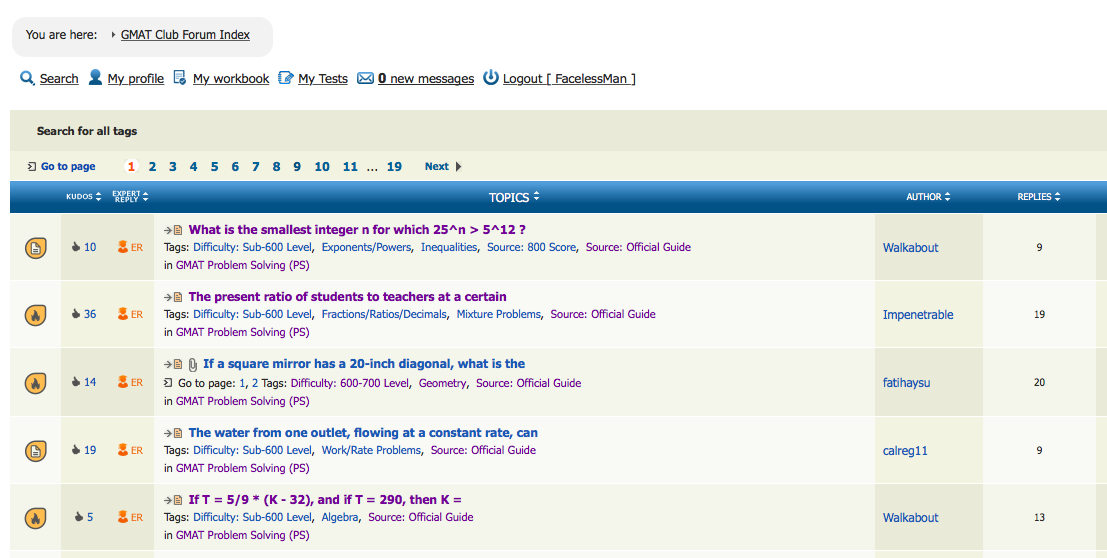Open author profile of fatihaysu
The image size is (1107, 558).
[906, 382]
